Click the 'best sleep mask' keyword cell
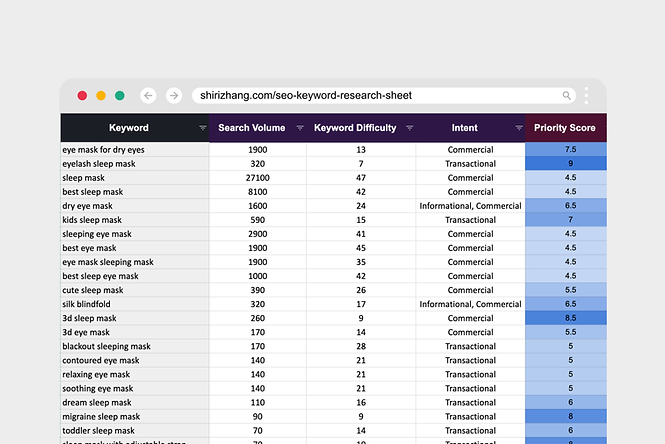665x444 pixels. (134, 192)
